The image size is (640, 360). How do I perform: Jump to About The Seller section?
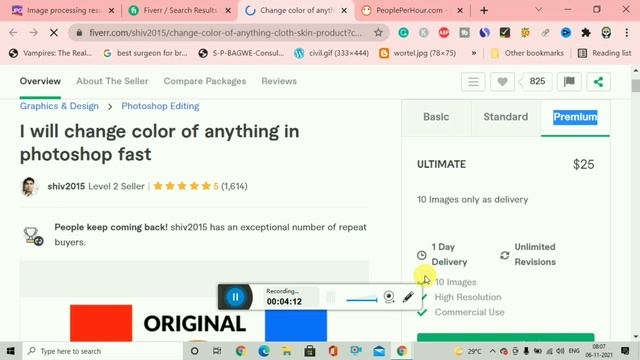(x=112, y=81)
